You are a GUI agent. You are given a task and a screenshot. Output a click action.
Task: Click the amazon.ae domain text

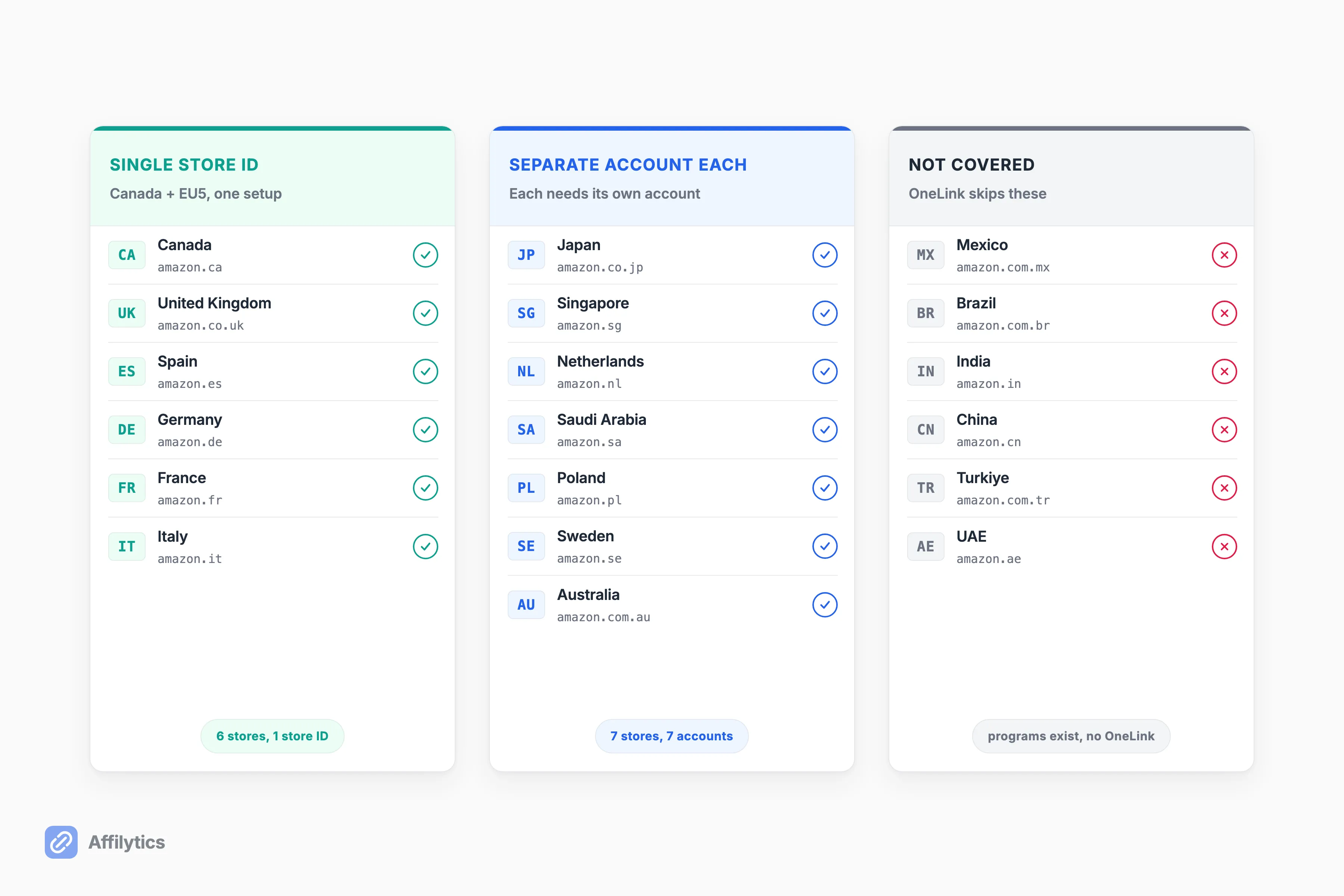click(989, 559)
